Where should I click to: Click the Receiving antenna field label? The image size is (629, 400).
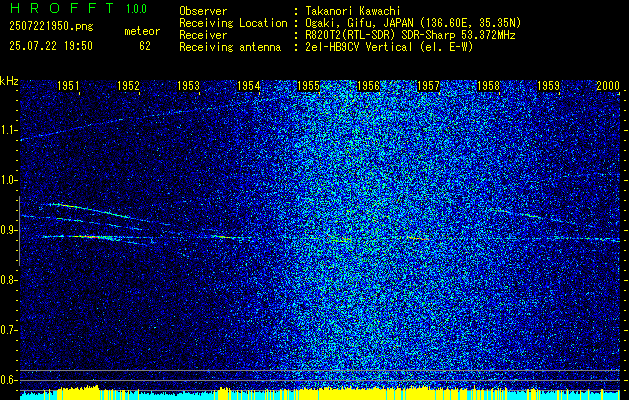coord(230,47)
